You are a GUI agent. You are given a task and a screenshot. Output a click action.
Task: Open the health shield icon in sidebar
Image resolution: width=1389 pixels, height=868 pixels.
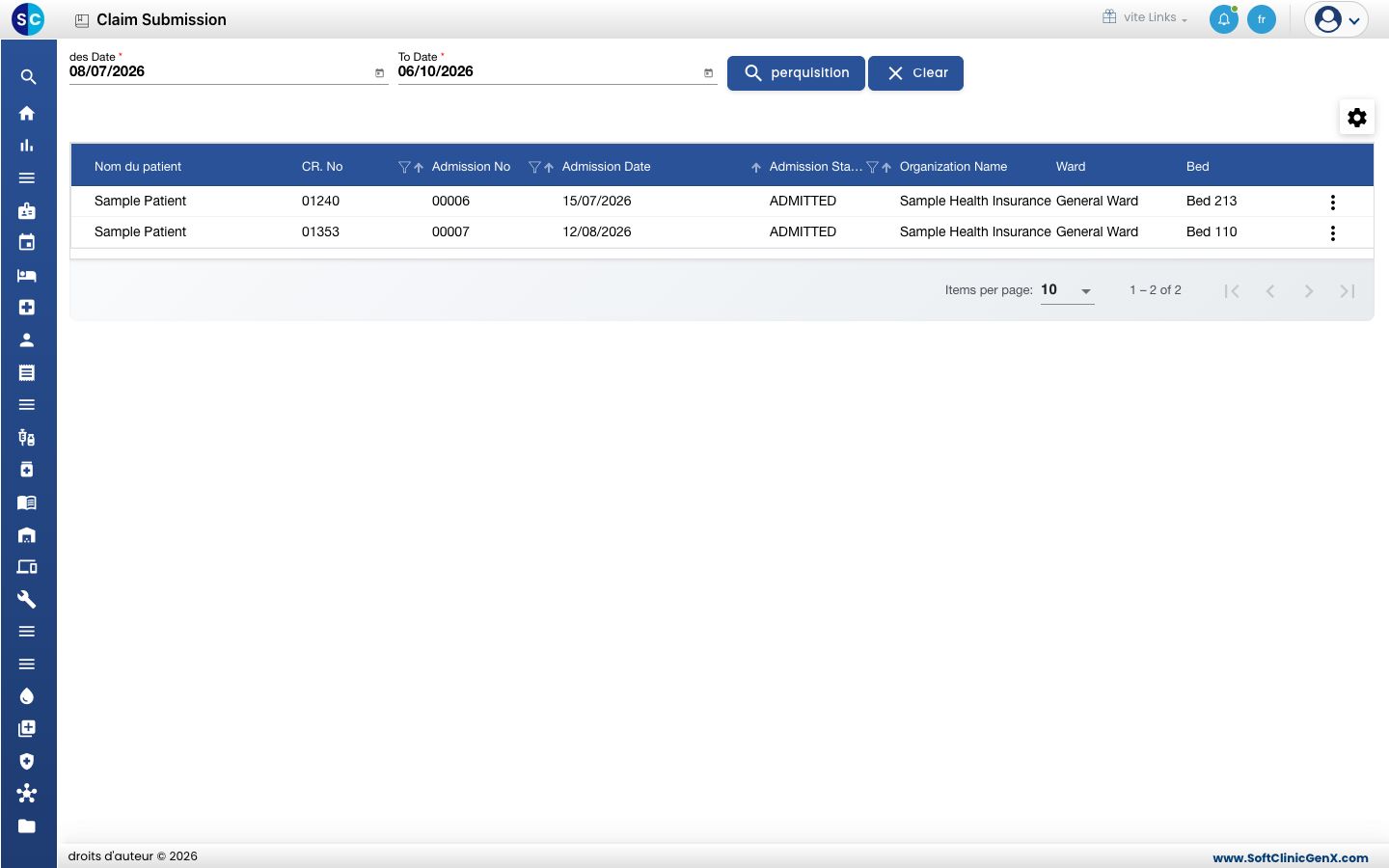[x=27, y=761]
